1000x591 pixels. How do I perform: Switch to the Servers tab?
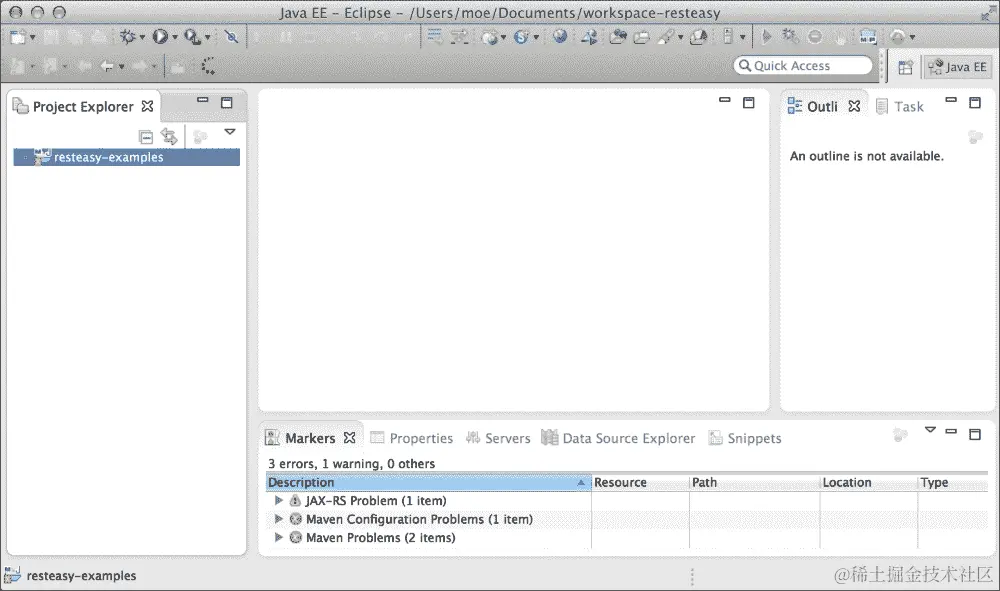498,438
